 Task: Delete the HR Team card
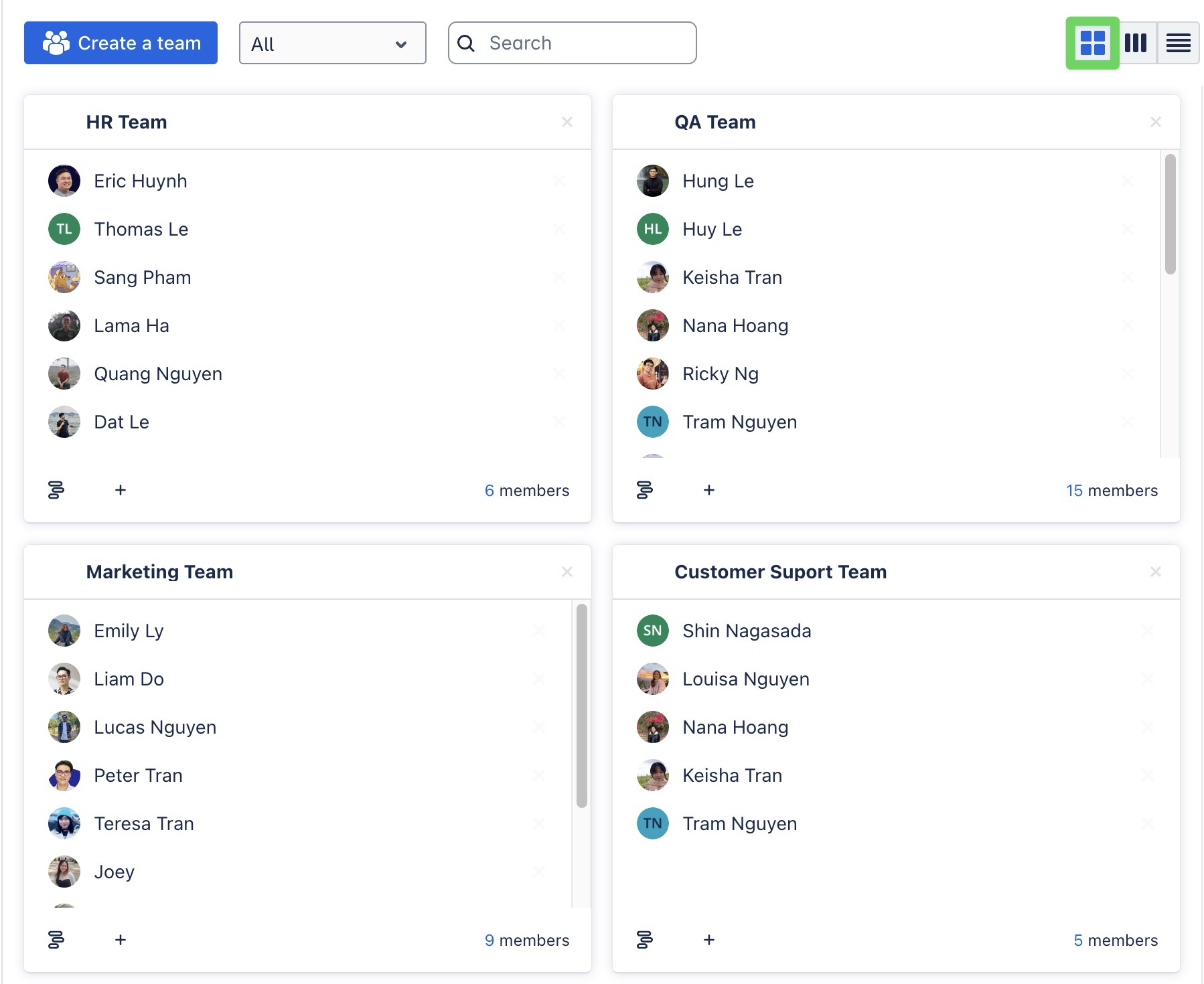(567, 122)
